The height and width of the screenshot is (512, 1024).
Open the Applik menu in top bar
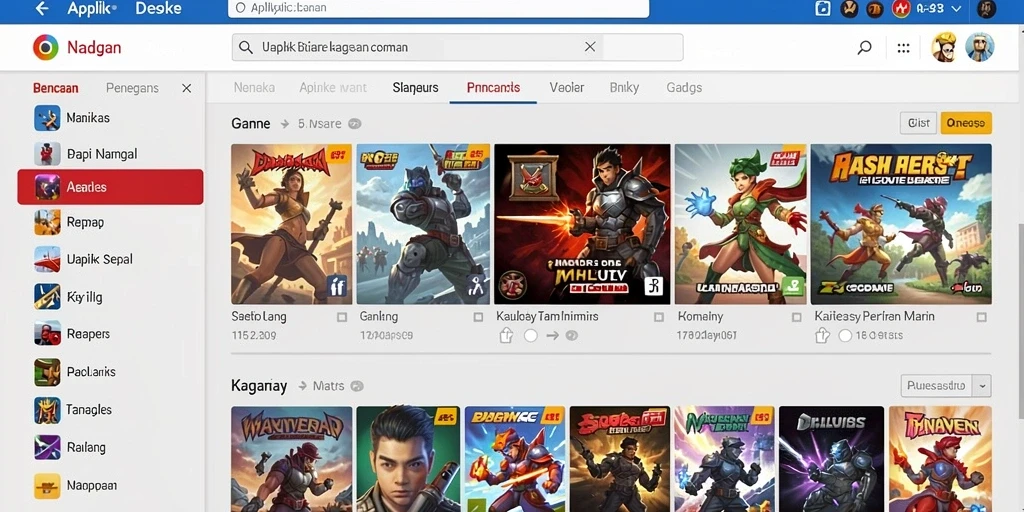click(x=92, y=8)
